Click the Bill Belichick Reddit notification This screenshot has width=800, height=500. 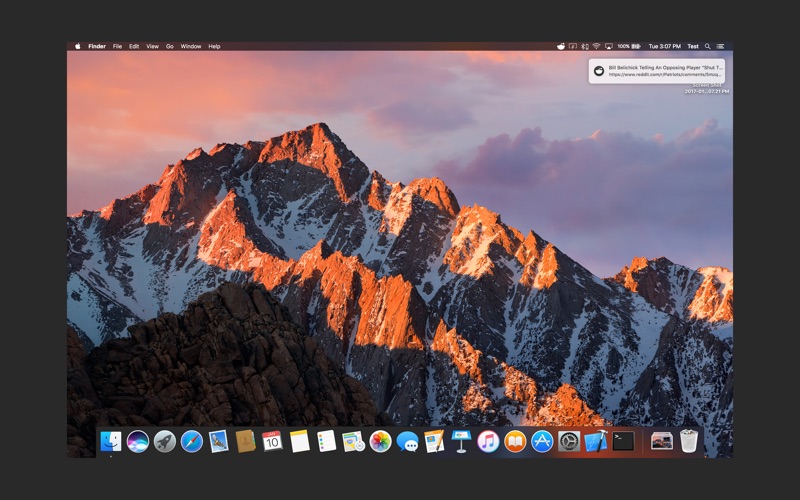pos(656,71)
